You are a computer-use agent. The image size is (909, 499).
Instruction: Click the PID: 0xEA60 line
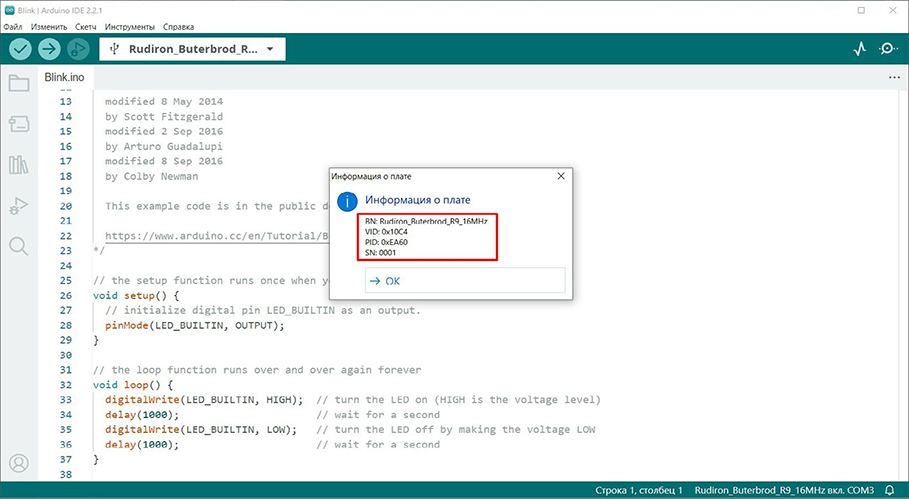click(x=386, y=242)
